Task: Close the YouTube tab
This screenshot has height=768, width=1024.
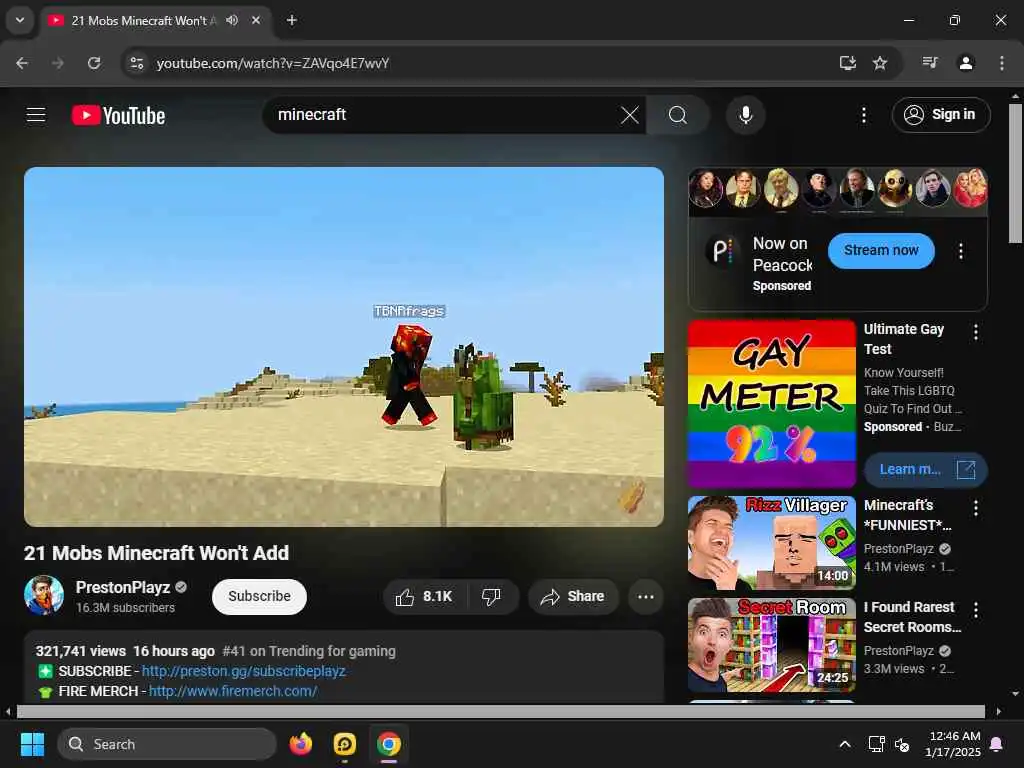Action: coord(256,20)
